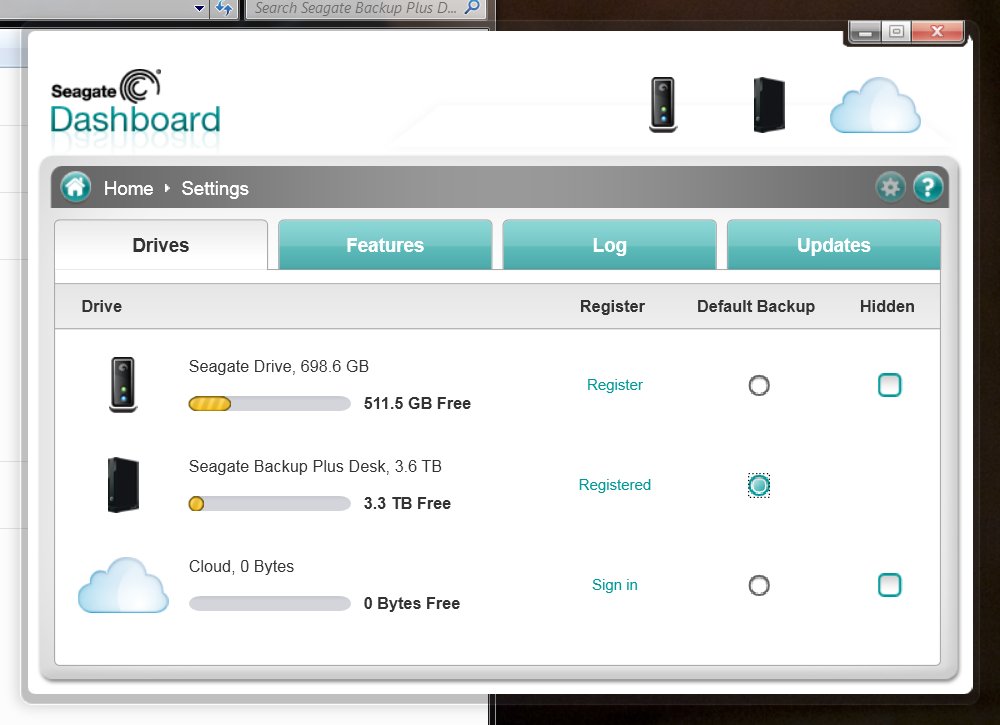Click the Hidden column header
This screenshot has height=725, width=1000.
tap(887, 306)
